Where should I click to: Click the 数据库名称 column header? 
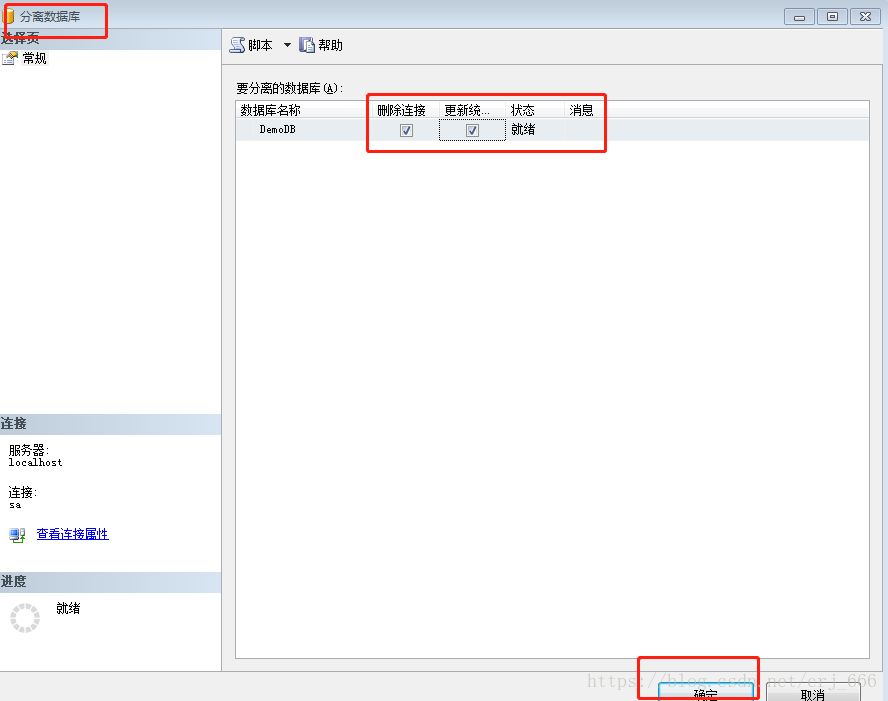[270, 110]
